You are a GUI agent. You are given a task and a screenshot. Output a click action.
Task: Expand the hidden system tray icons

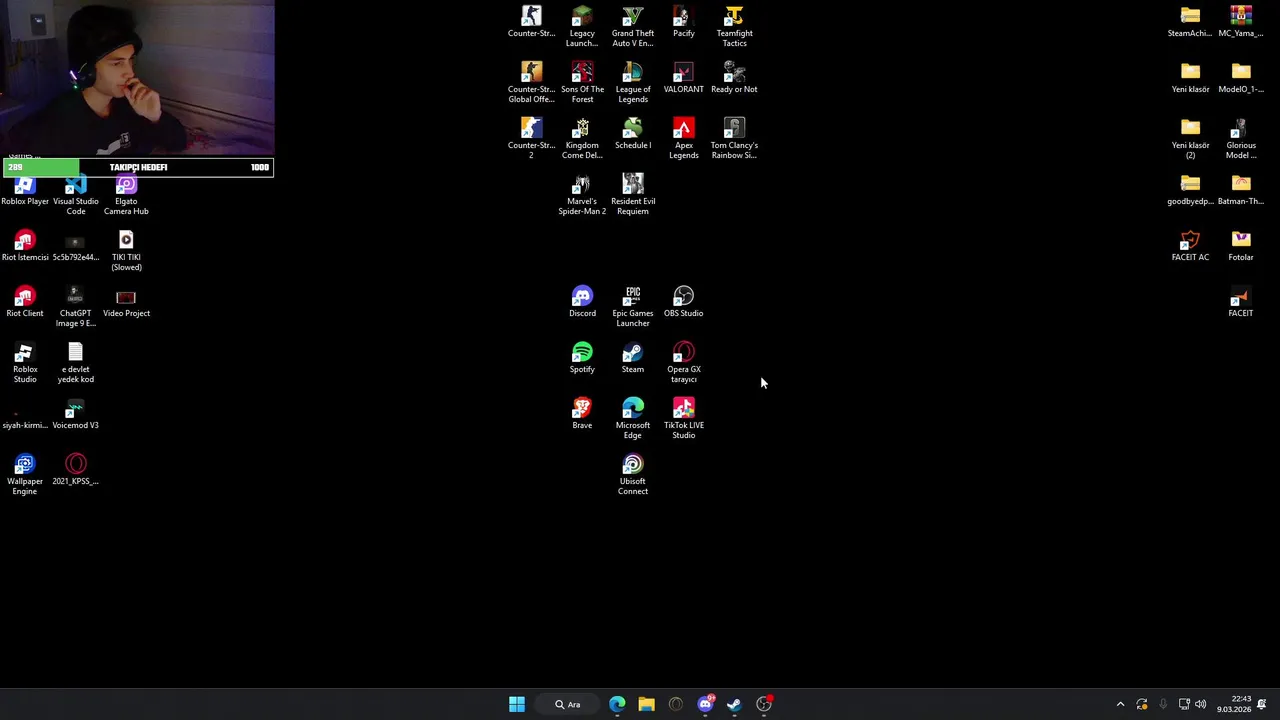(x=1120, y=704)
